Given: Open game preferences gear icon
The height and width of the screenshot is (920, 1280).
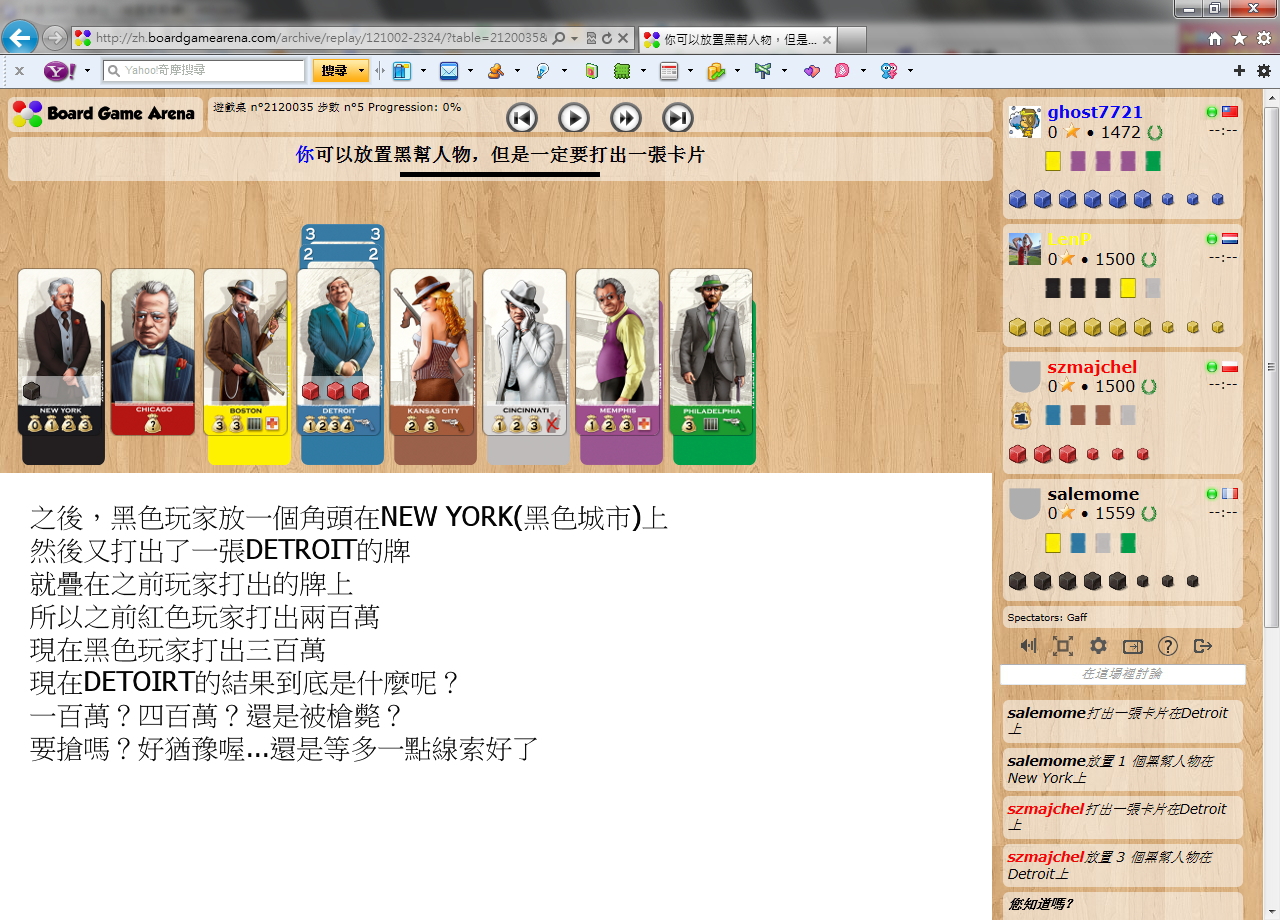Looking at the screenshot, I should (1098, 646).
